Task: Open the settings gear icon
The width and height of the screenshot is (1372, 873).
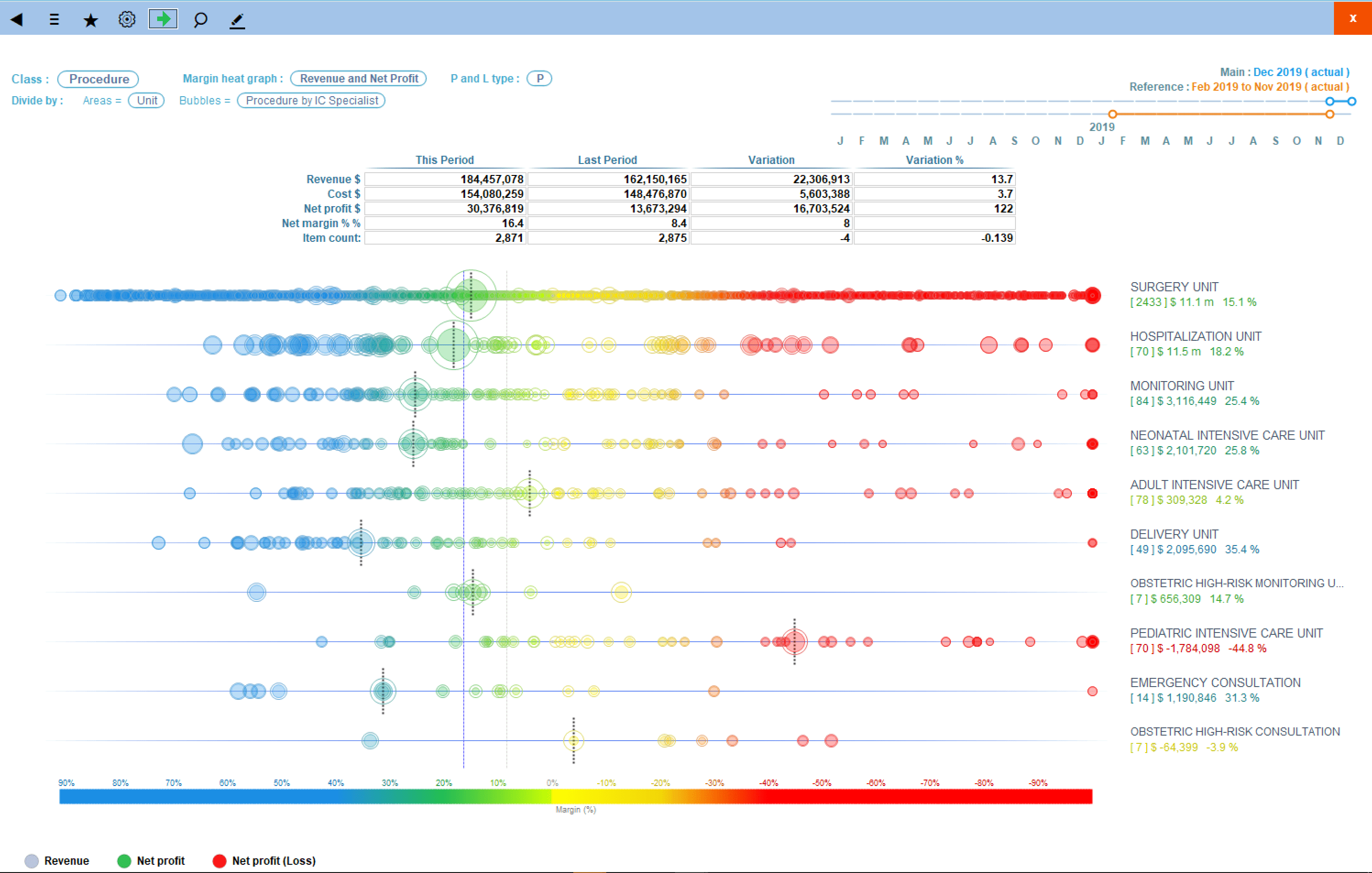Action: point(126,19)
